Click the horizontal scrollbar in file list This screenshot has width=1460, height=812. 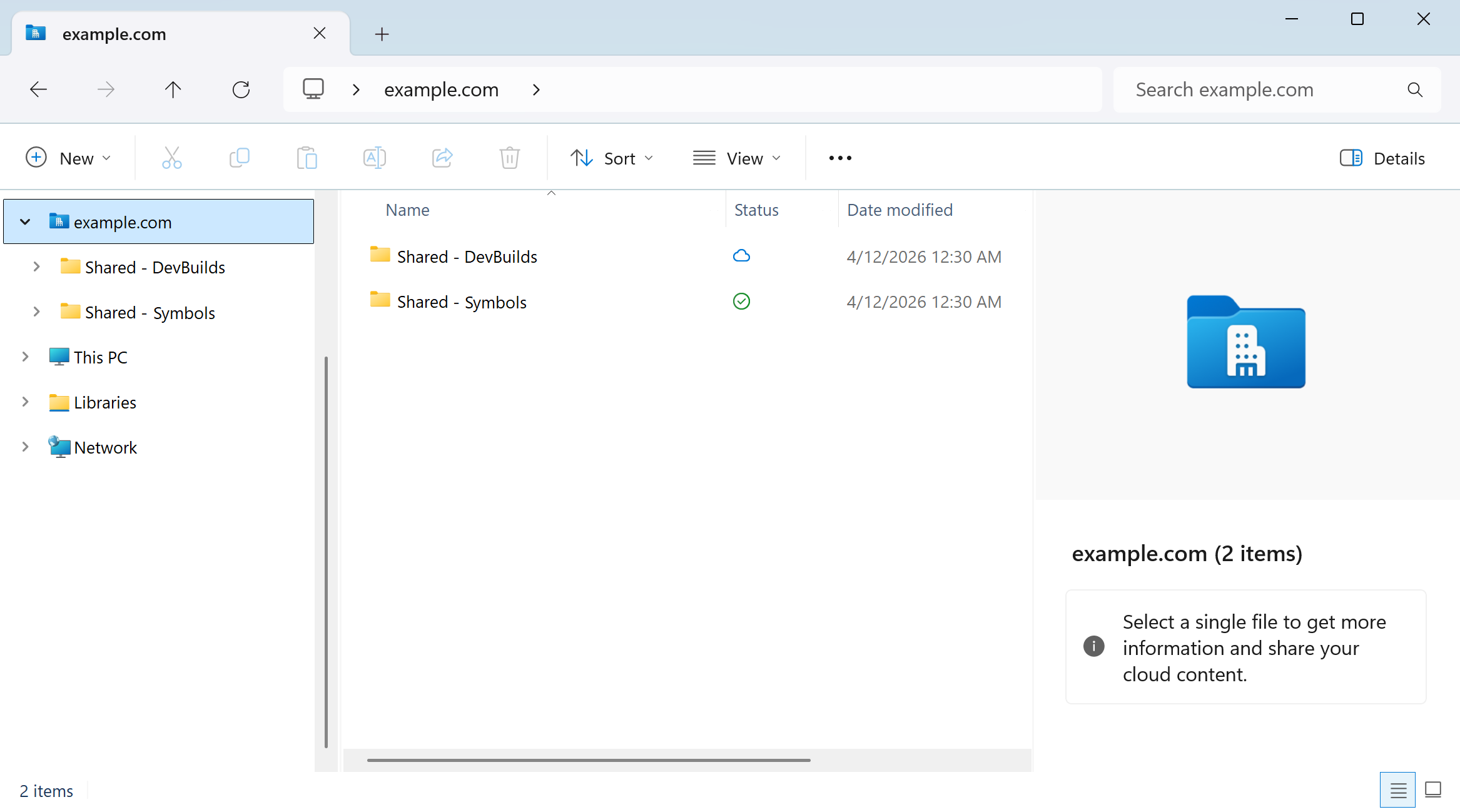point(588,760)
